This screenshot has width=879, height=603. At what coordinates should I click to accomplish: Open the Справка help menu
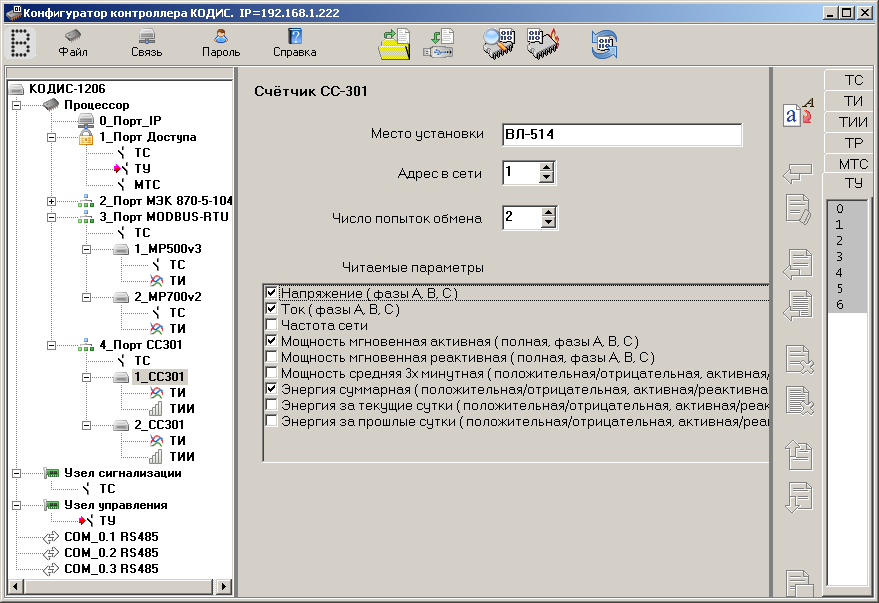294,43
